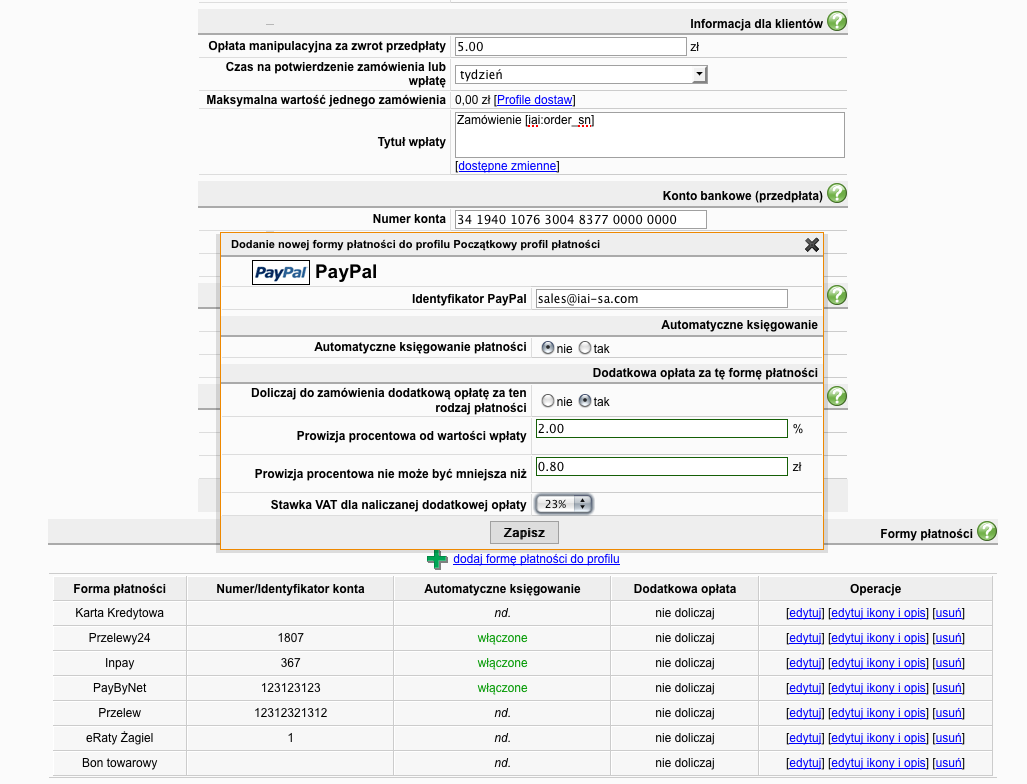The image size is (1027, 784).
Task: Click the Identyfikator PayPal email field
Action: point(662,299)
